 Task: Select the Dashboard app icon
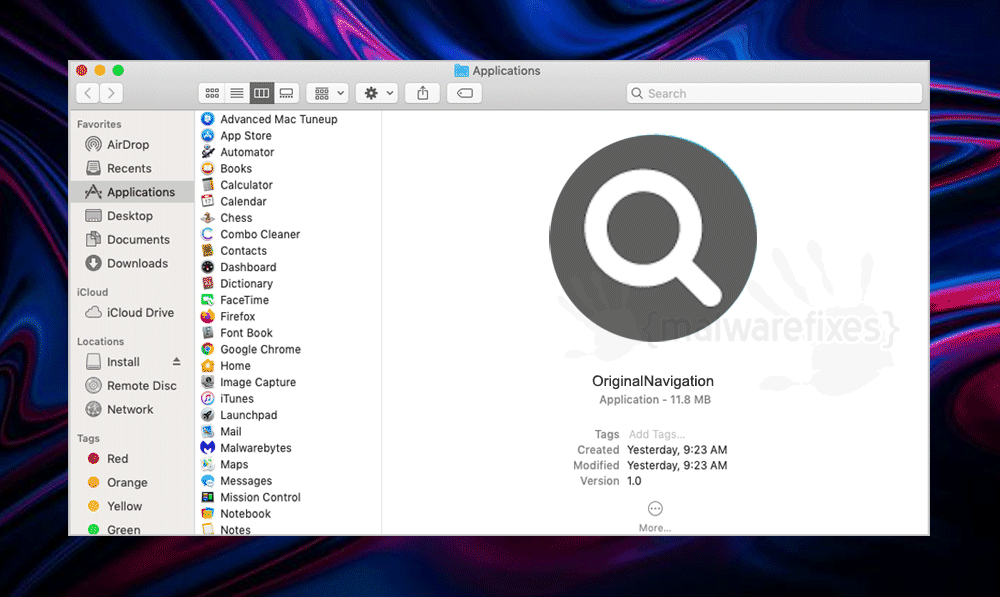point(207,267)
